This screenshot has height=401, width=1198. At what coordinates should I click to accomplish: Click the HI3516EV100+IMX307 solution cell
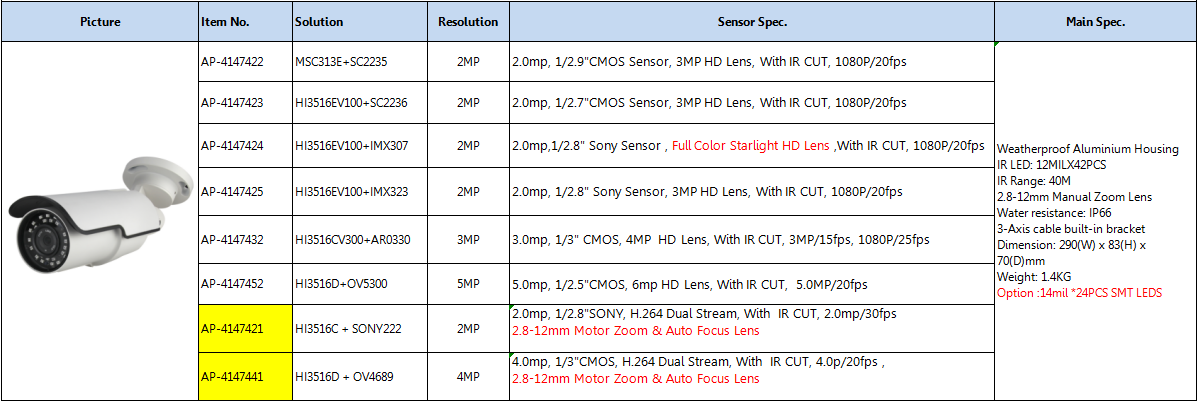[361, 145]
